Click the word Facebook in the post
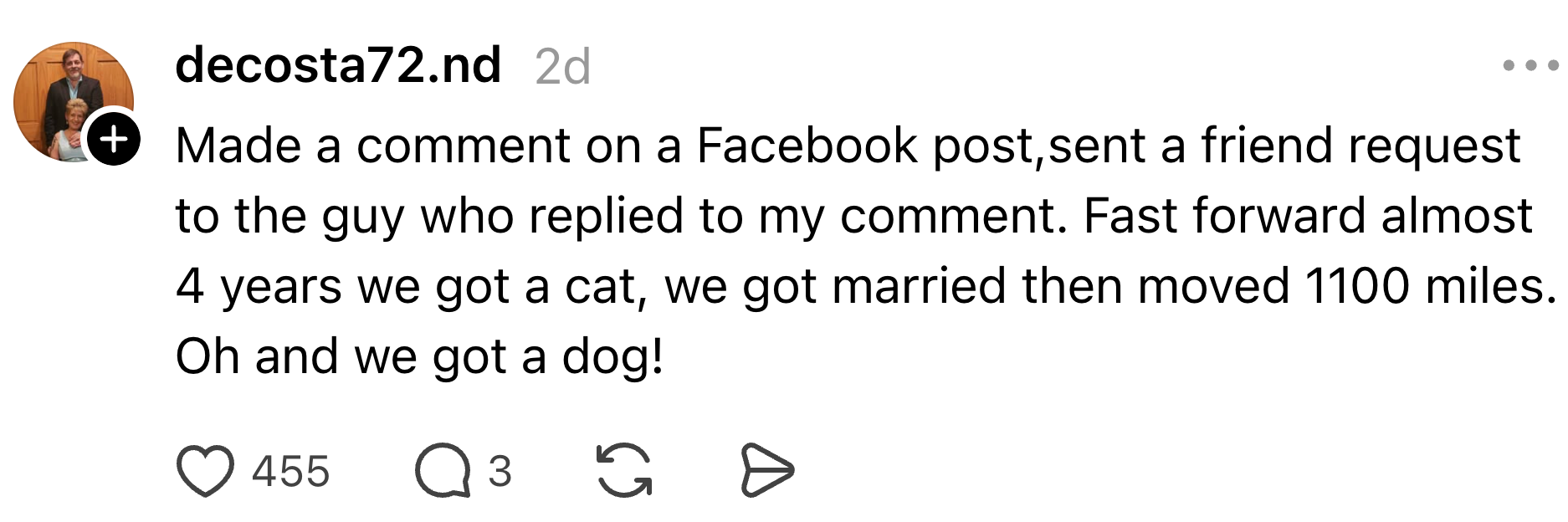The height and width of the screenshot is (522, 1568). pyautogui.click(x=807, y=146)
